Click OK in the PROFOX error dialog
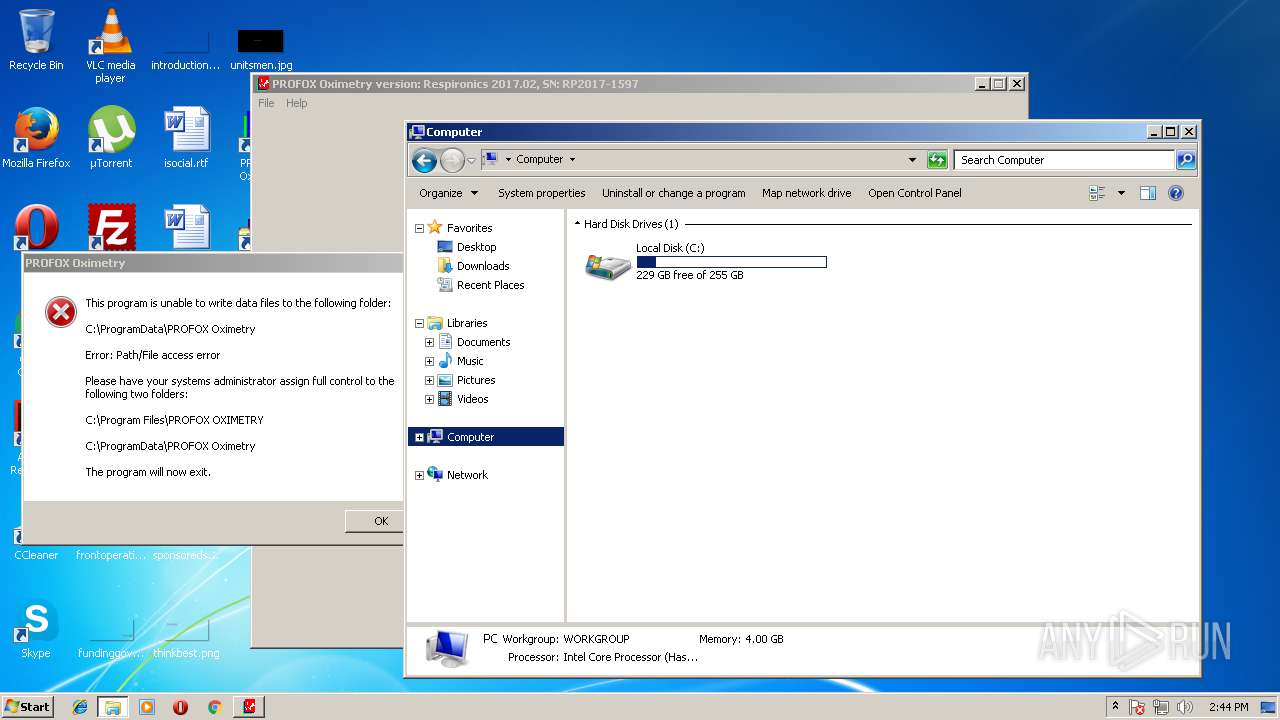 coord(375,521)
